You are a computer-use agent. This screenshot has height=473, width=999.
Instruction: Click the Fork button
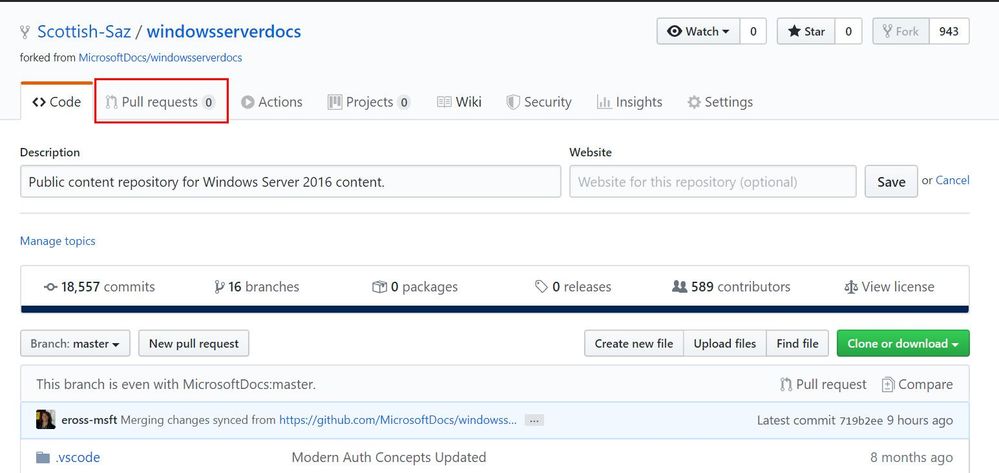tap(901, 31)
